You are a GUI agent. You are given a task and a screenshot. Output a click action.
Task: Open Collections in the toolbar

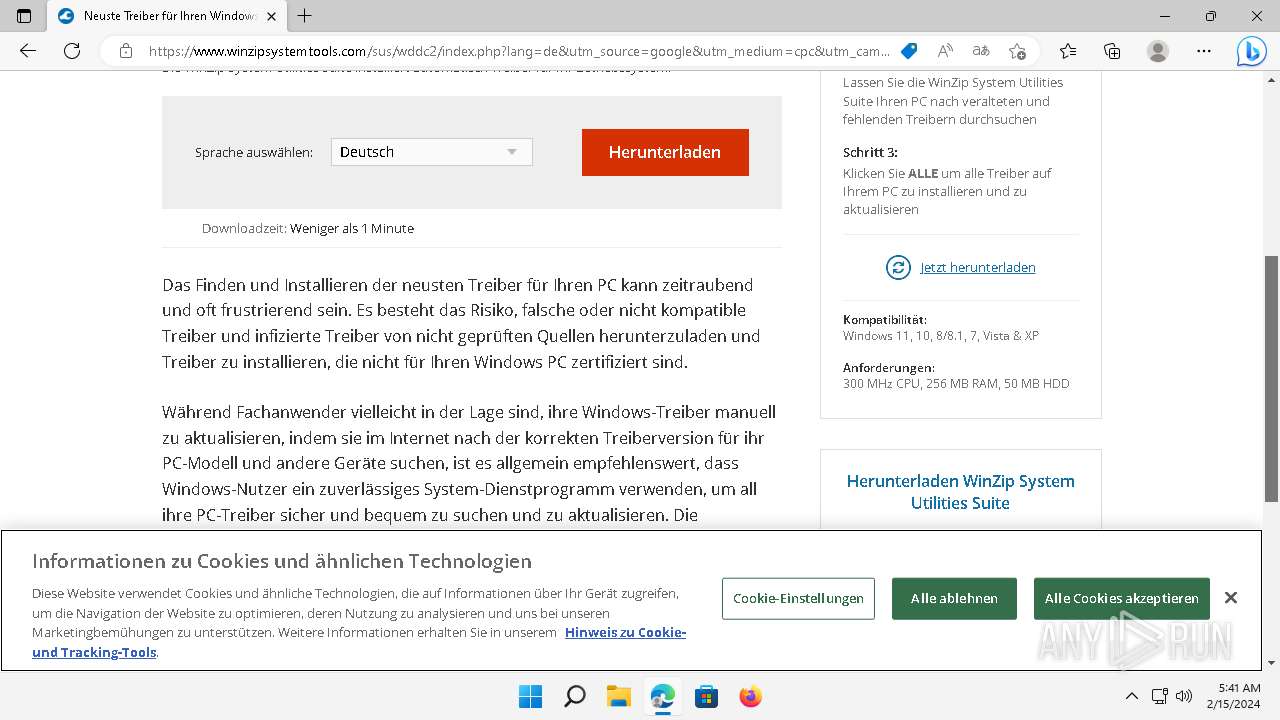click(x=1112, y=51)
